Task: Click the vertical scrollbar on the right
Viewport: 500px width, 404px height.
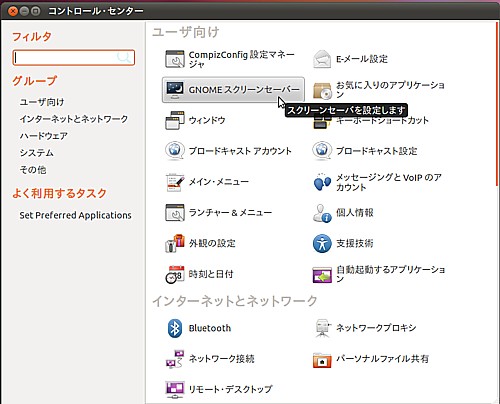Action: click(497, 103)
